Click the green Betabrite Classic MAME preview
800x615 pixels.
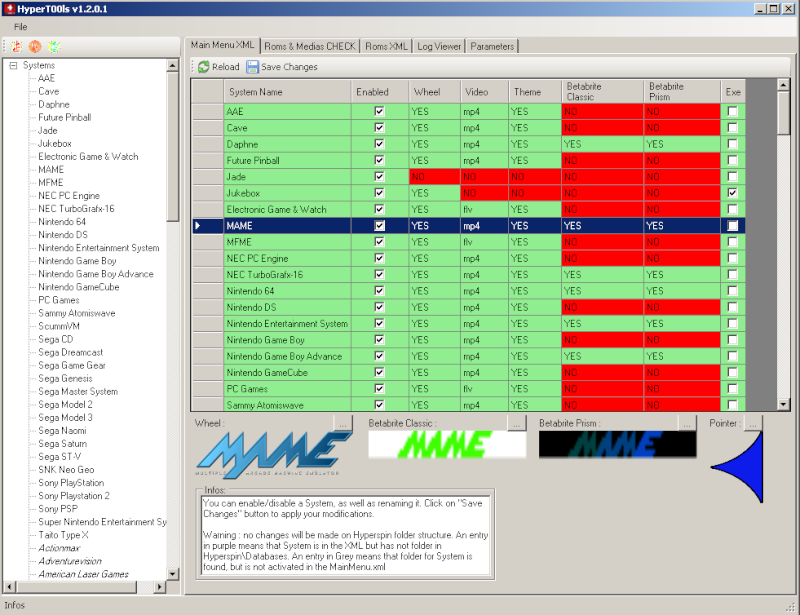click(x=447, y=444)
